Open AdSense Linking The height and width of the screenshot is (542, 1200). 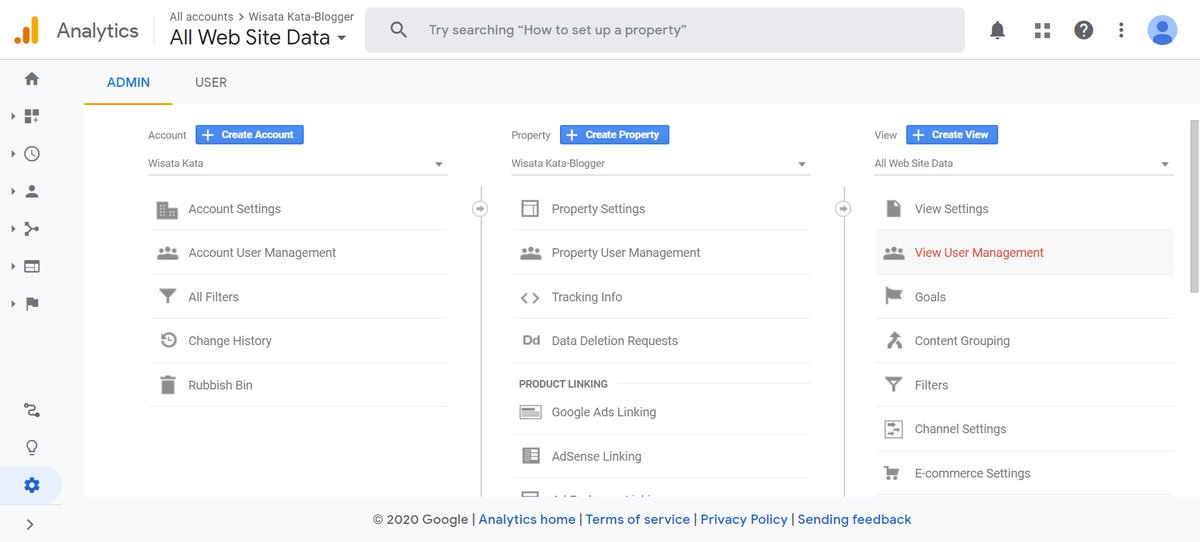tap(661, 456)
